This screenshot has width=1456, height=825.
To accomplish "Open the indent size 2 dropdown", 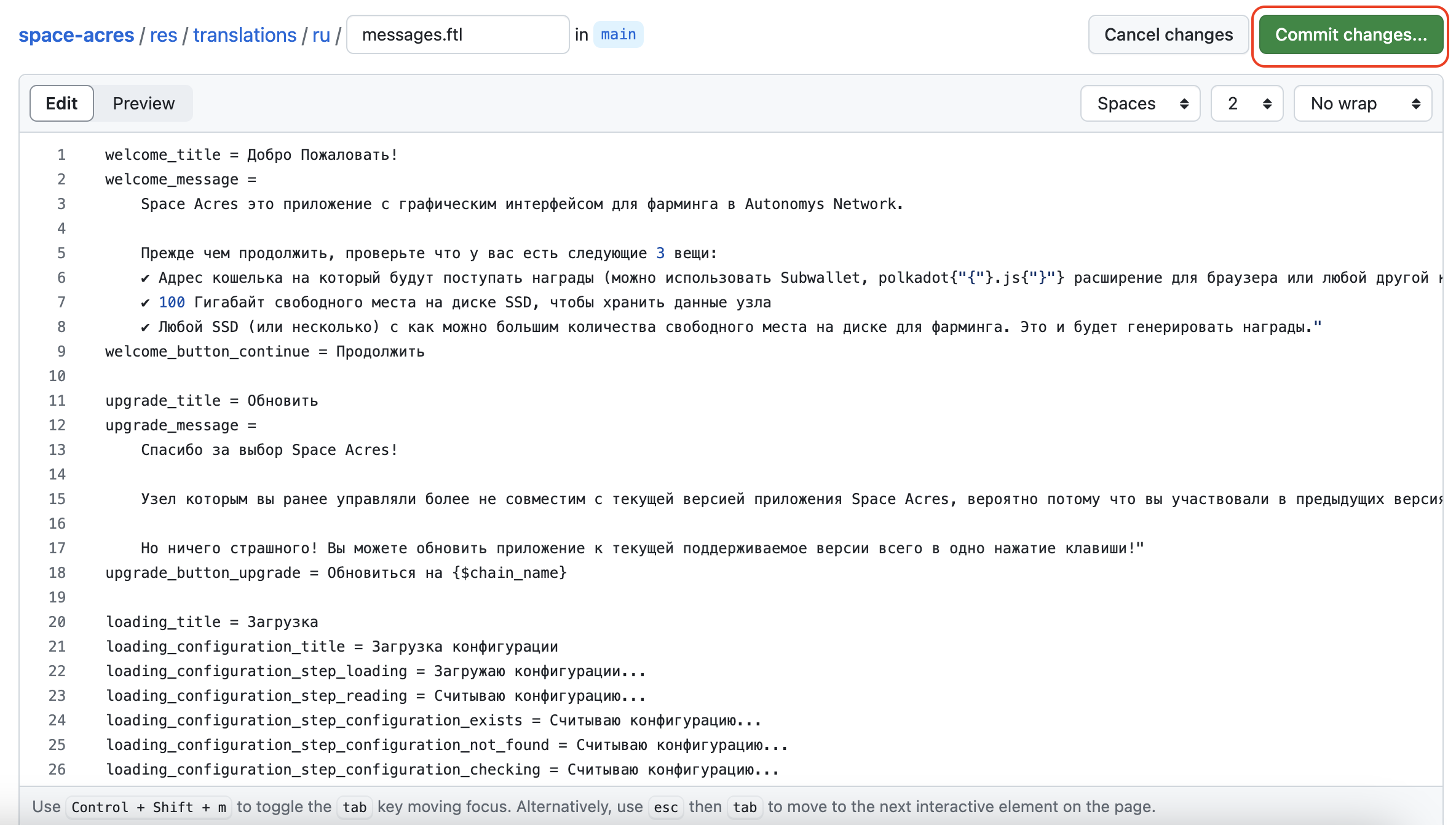I will coord(1246,103).
